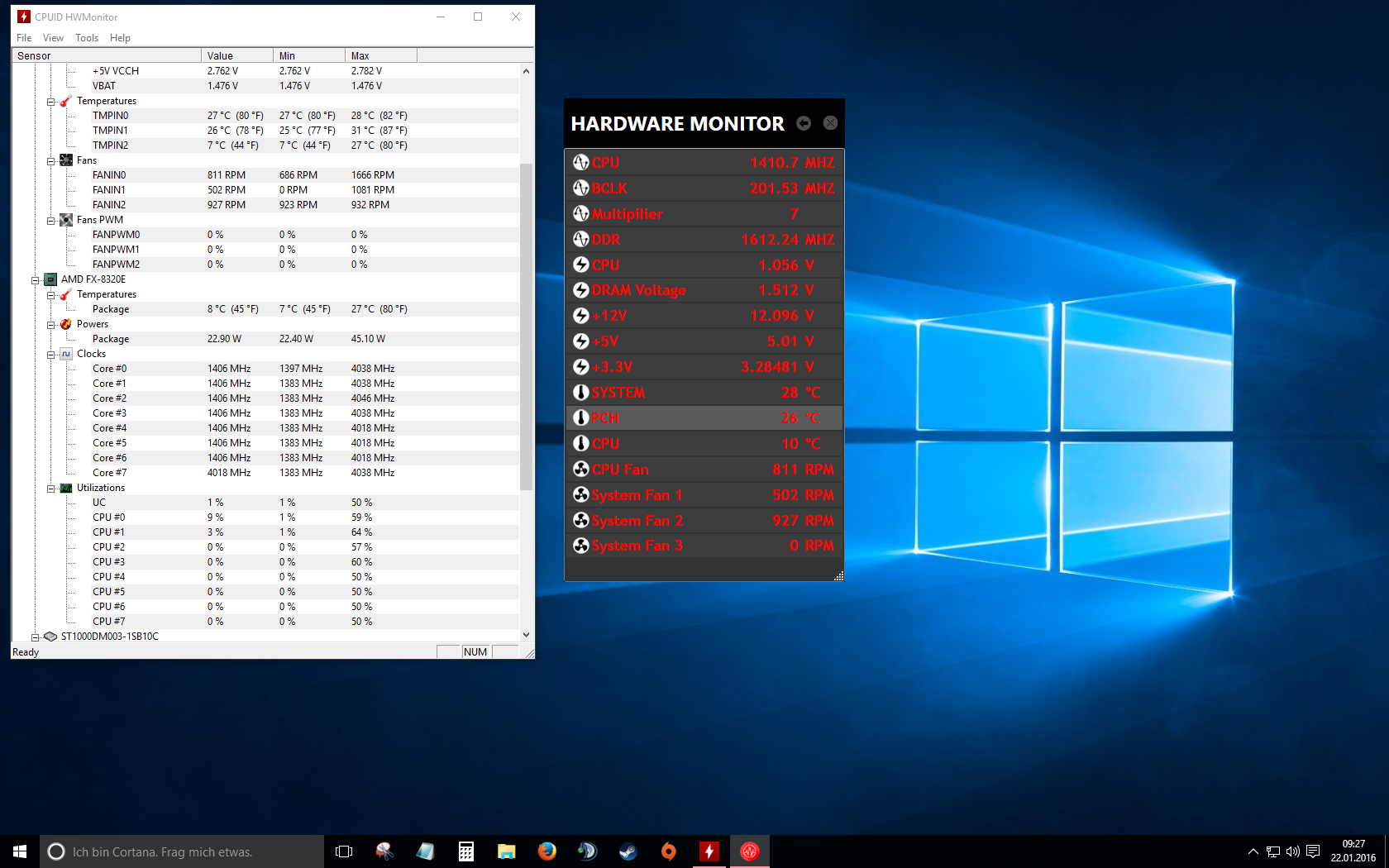
Task: Collapse the Utilizations tree node
Action: 50,489
